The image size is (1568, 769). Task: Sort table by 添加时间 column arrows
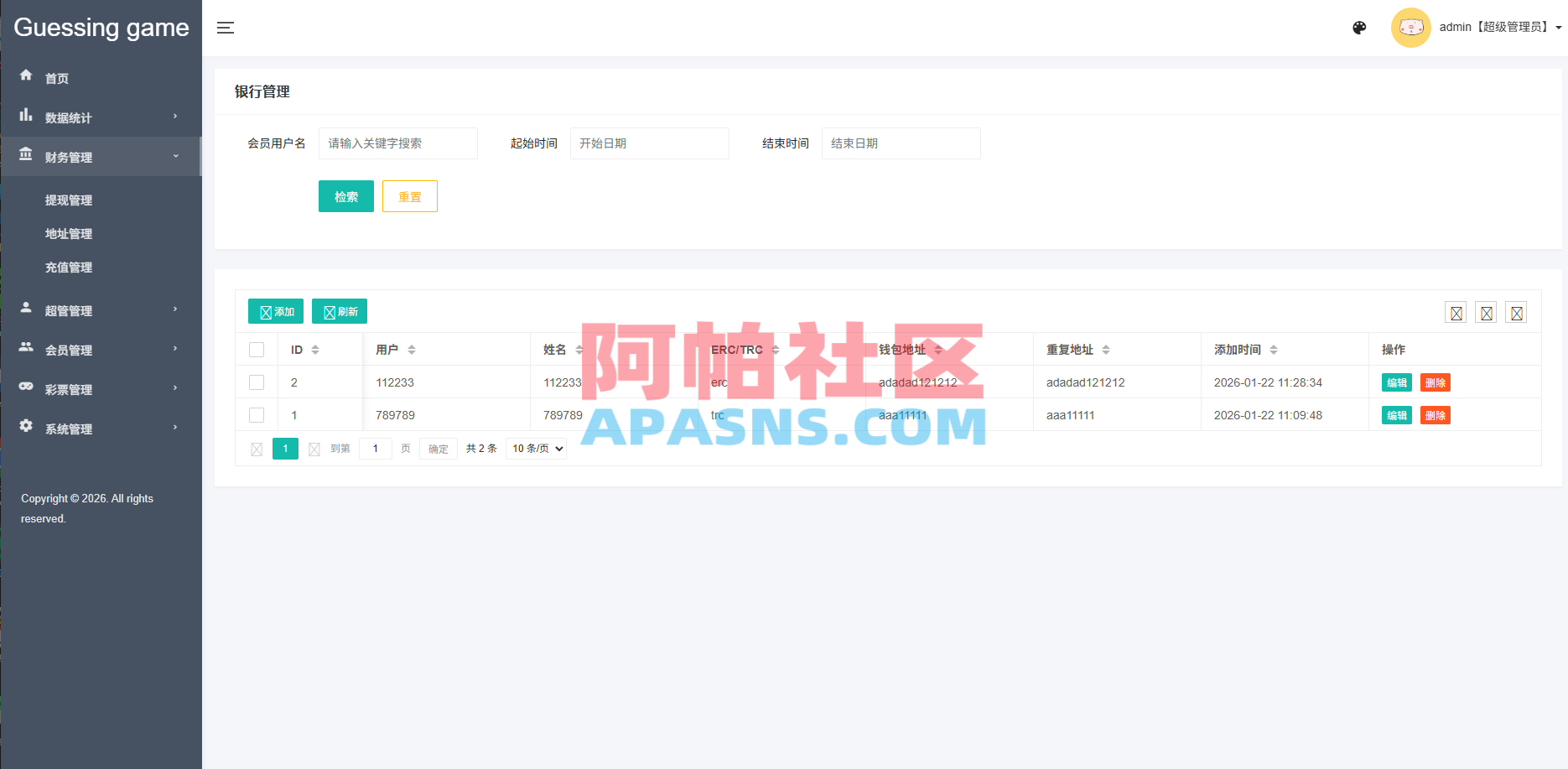coord(1274,350)
